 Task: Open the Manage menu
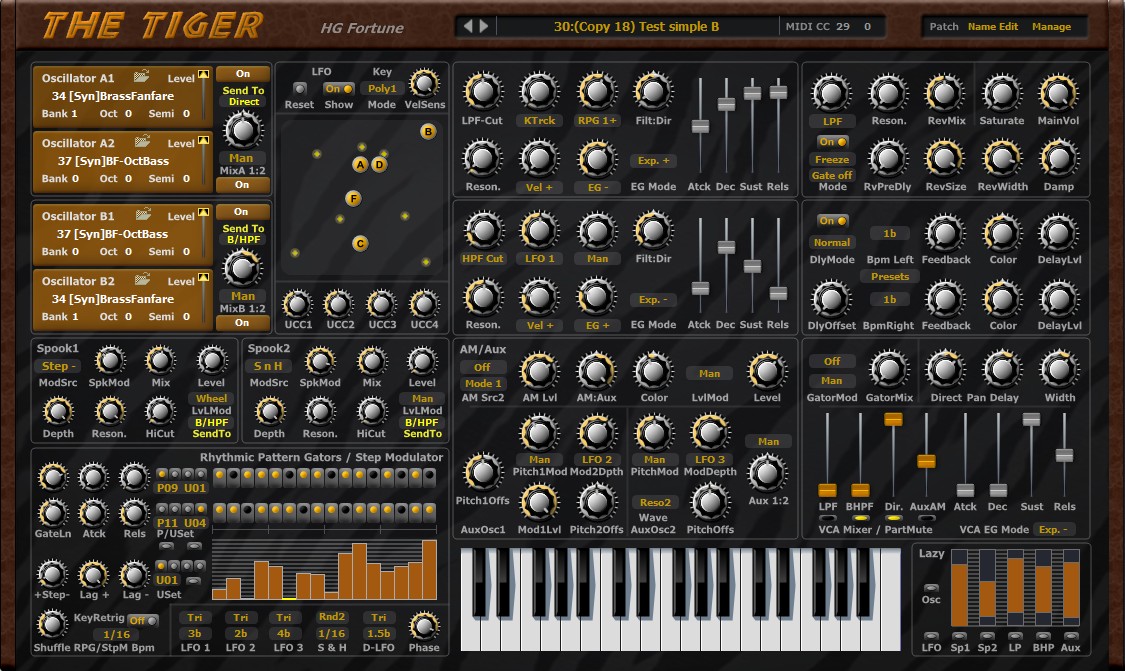(1051, 27)
